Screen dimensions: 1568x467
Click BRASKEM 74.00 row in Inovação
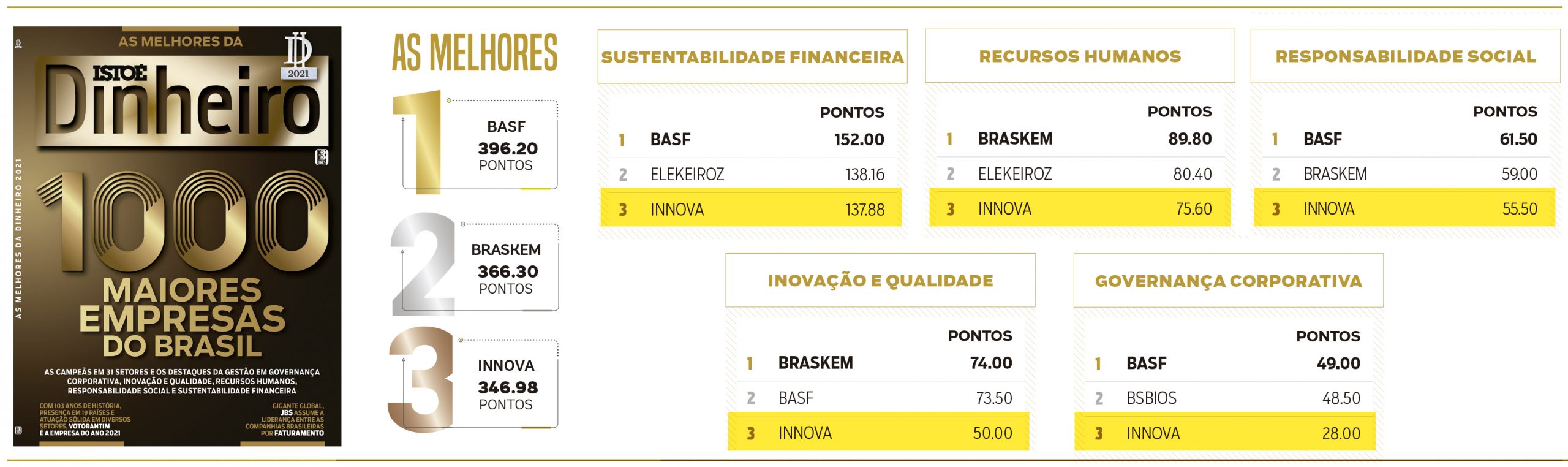(x=880, y=363)
